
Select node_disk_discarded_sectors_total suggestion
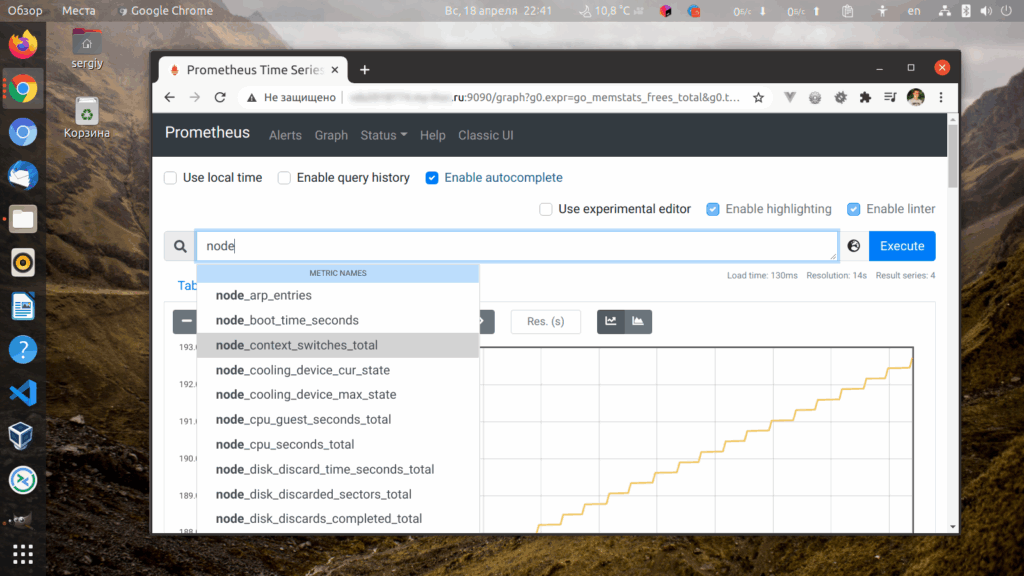(338, 494)
